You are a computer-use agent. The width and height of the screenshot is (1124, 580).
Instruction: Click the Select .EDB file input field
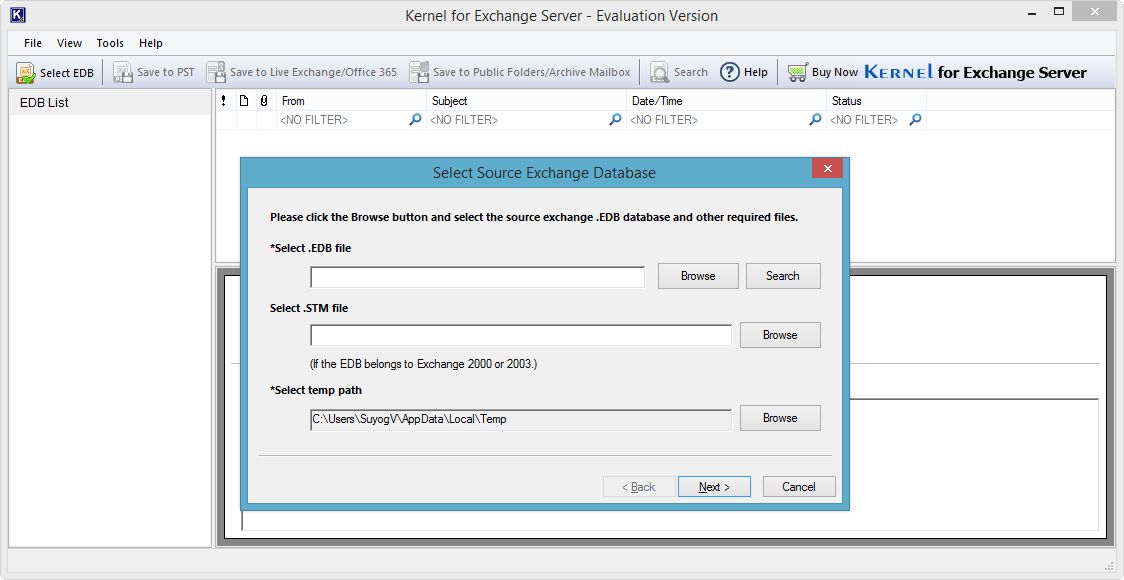point(477,277)
